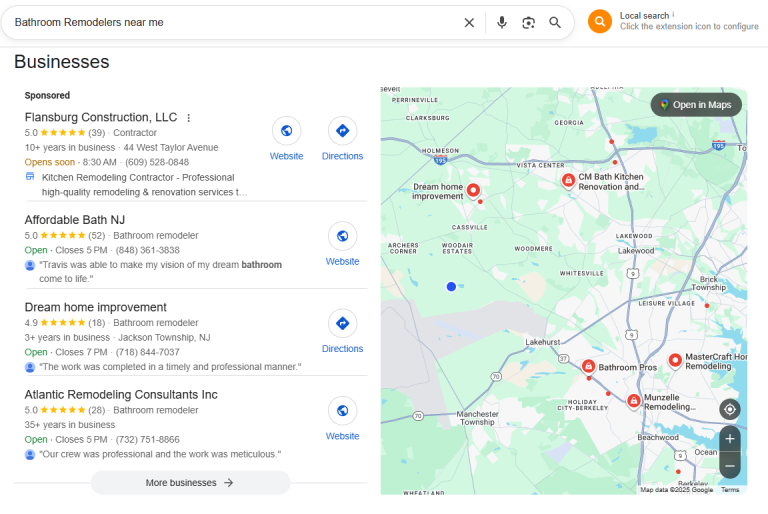Center map on my current location
The image size is (768, 514).
pyautogui.click(x=730, y=409)
